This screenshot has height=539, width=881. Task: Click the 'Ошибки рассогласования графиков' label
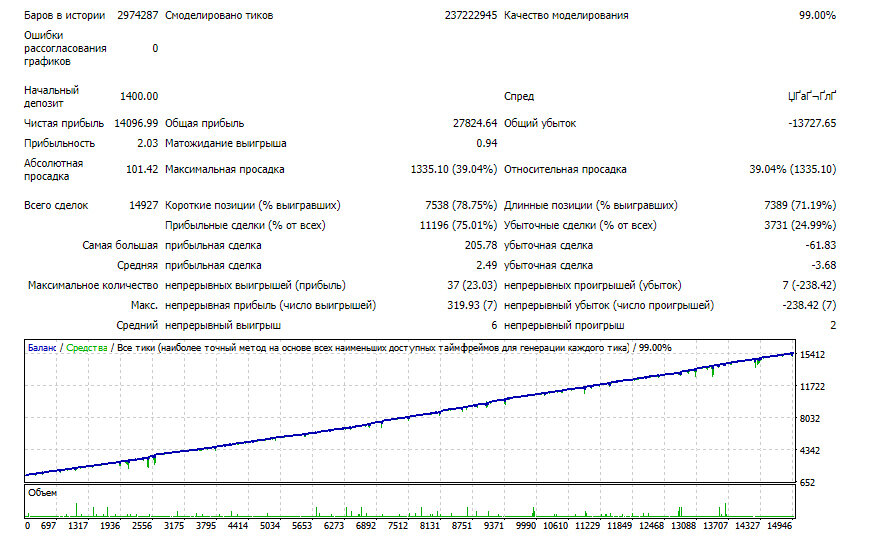click(65, 48)
